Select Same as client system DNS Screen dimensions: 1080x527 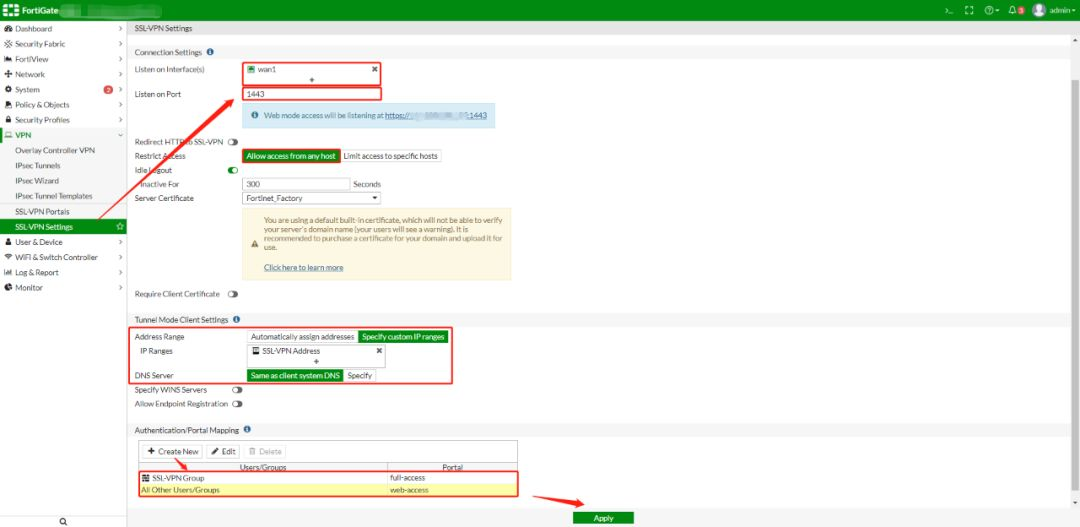tap(295, 375)
